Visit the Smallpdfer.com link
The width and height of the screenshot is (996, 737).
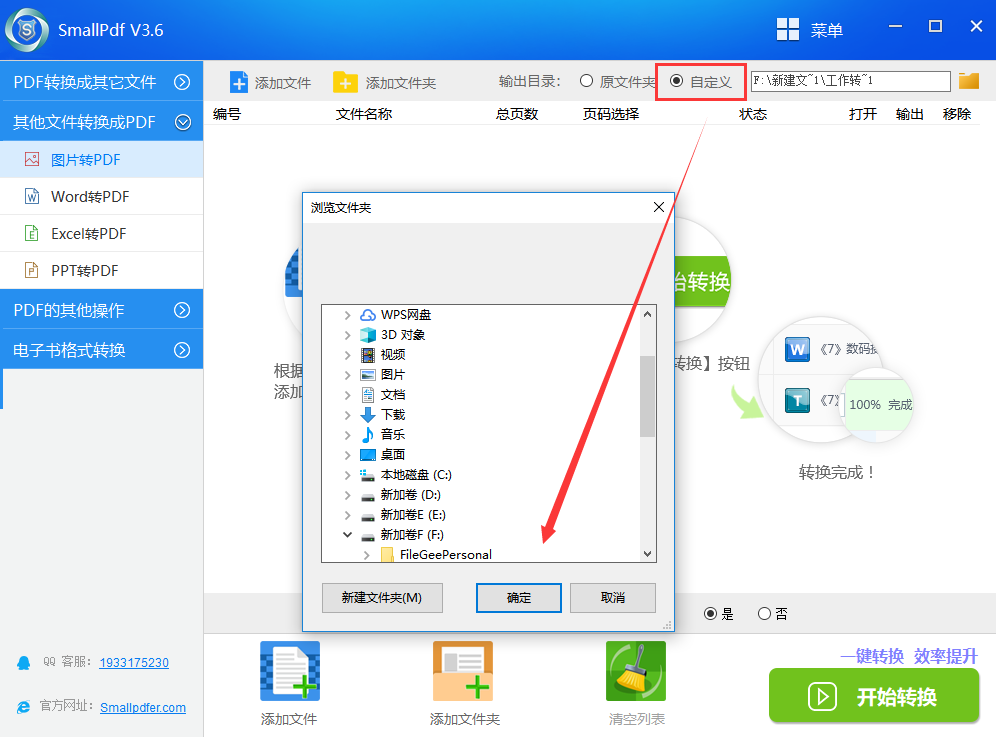pyautogui.click(x=143, y=708)
